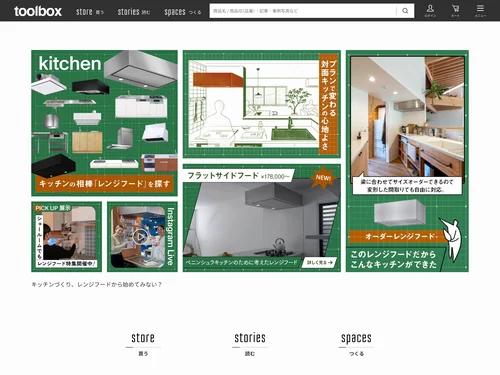
Task: Focus the product search field
Action: coord(303,11)
